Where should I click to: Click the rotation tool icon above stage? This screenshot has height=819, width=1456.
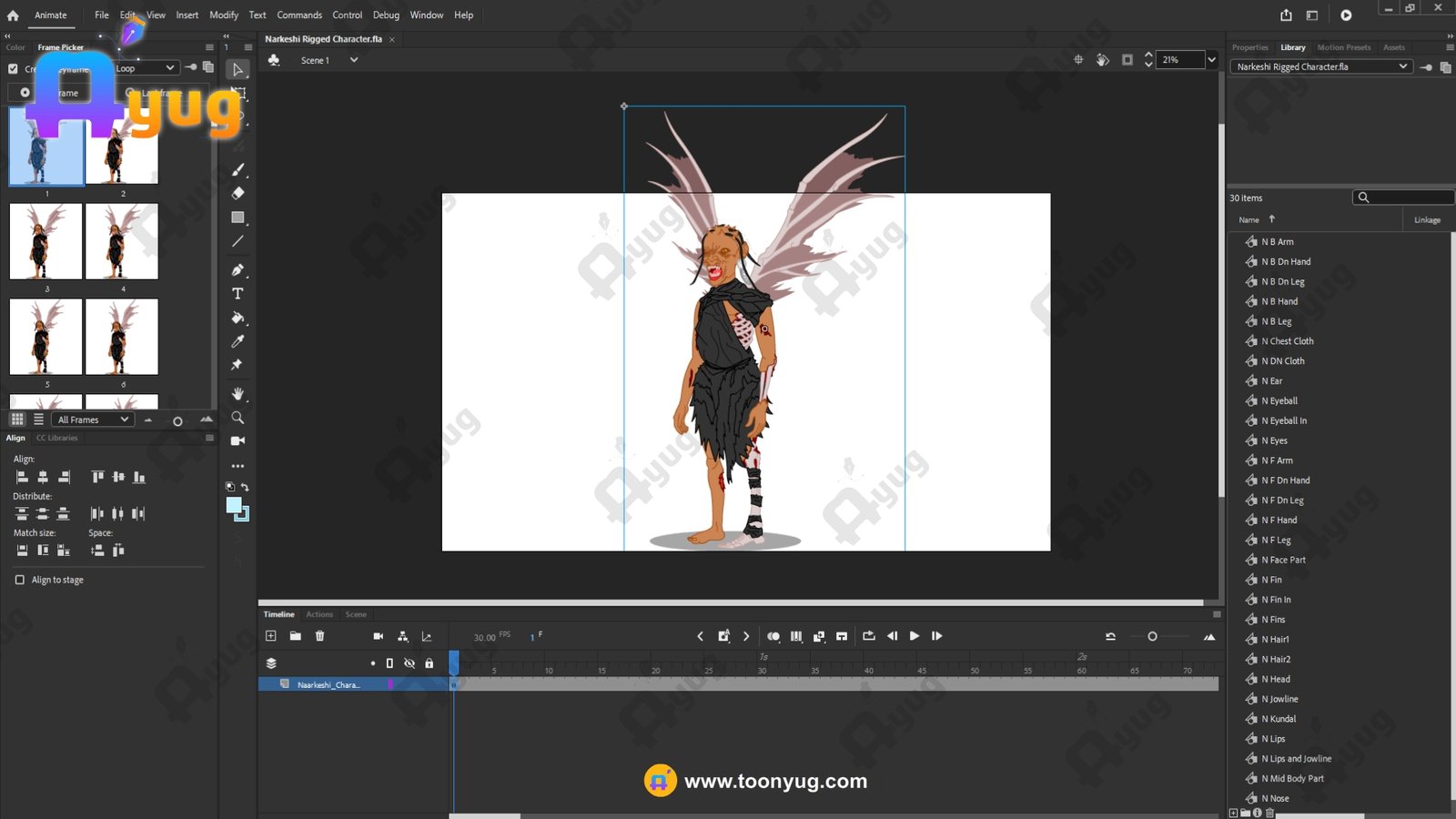pyautogui.click(x=1102, y=60)
